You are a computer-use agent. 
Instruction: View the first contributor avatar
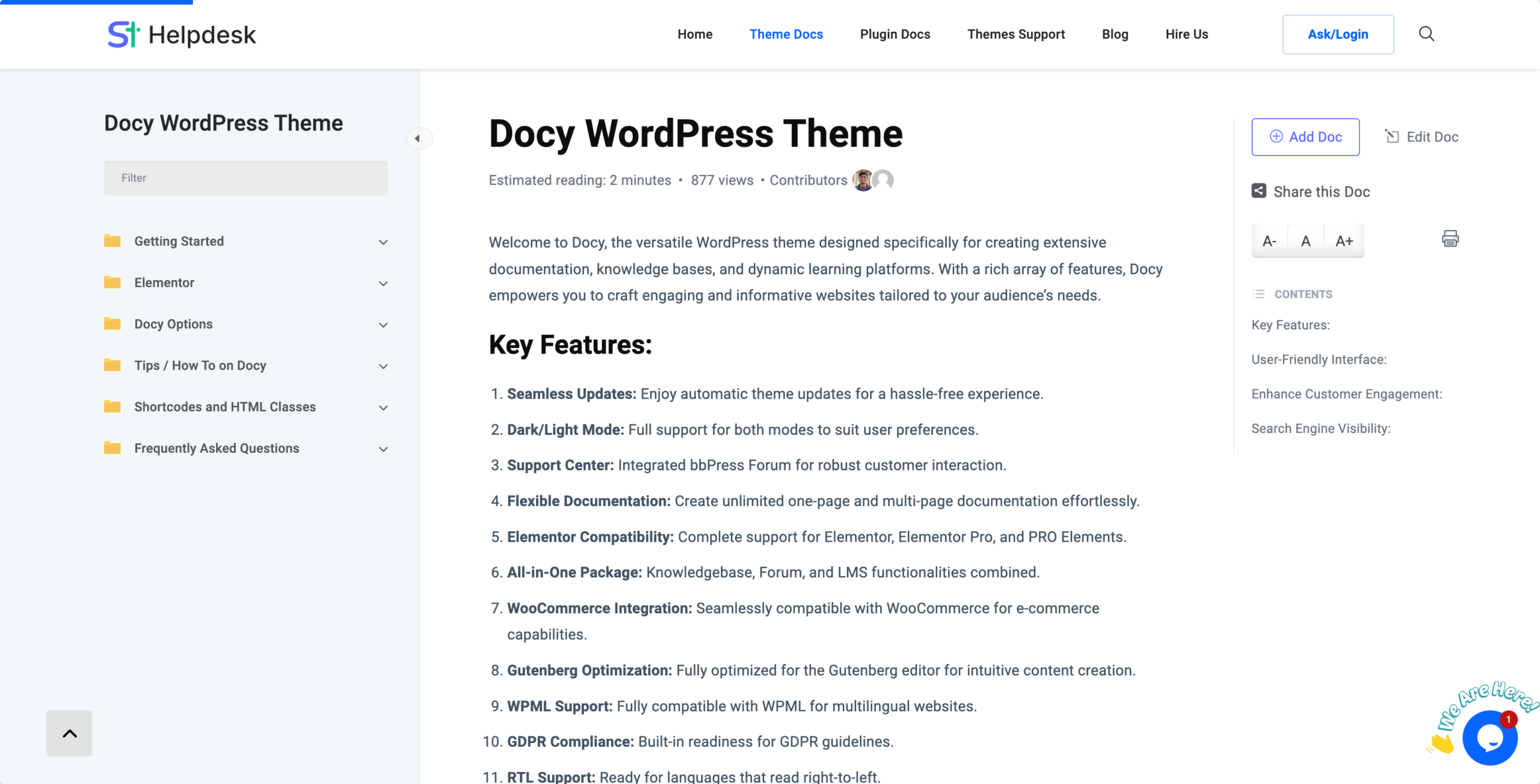coord(863,179)
